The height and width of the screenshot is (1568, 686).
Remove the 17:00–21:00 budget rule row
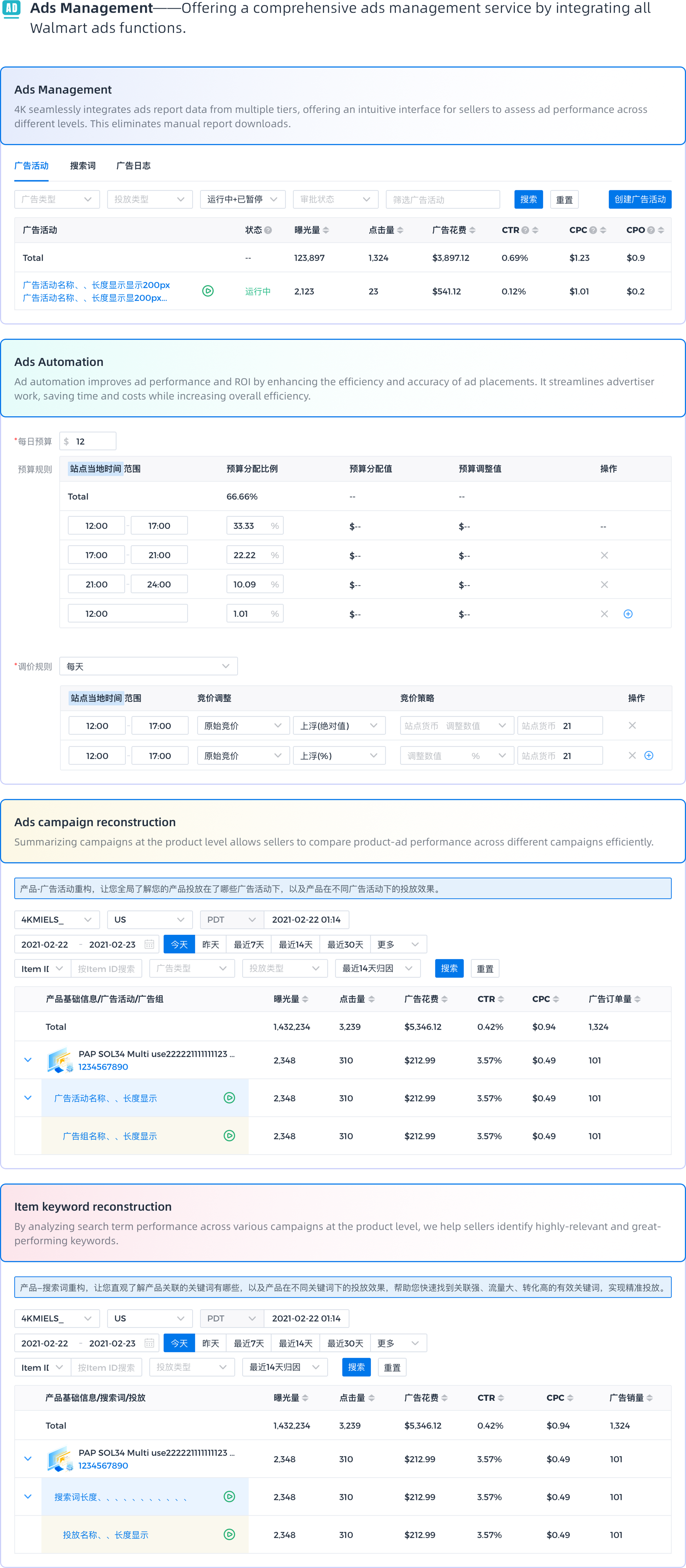[604, 555]
